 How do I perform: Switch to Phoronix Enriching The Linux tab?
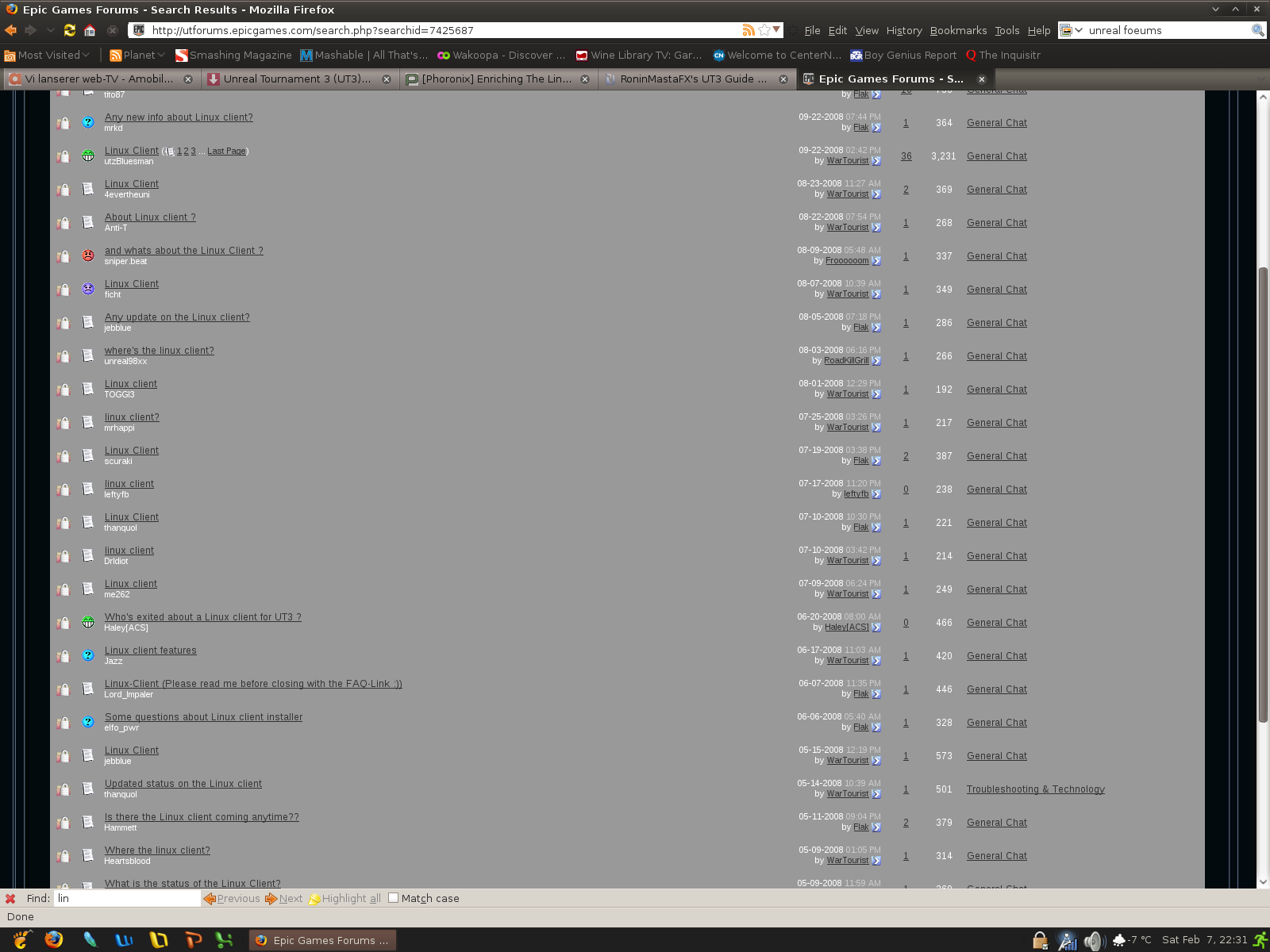point(498,79)
